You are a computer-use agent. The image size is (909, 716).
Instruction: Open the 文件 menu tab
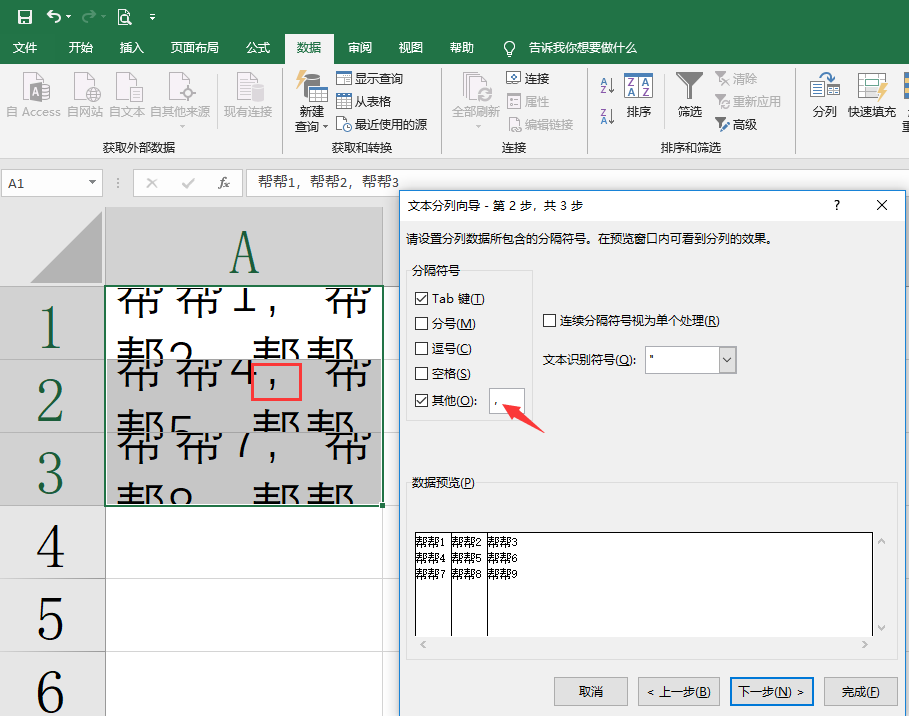[25, 48]
